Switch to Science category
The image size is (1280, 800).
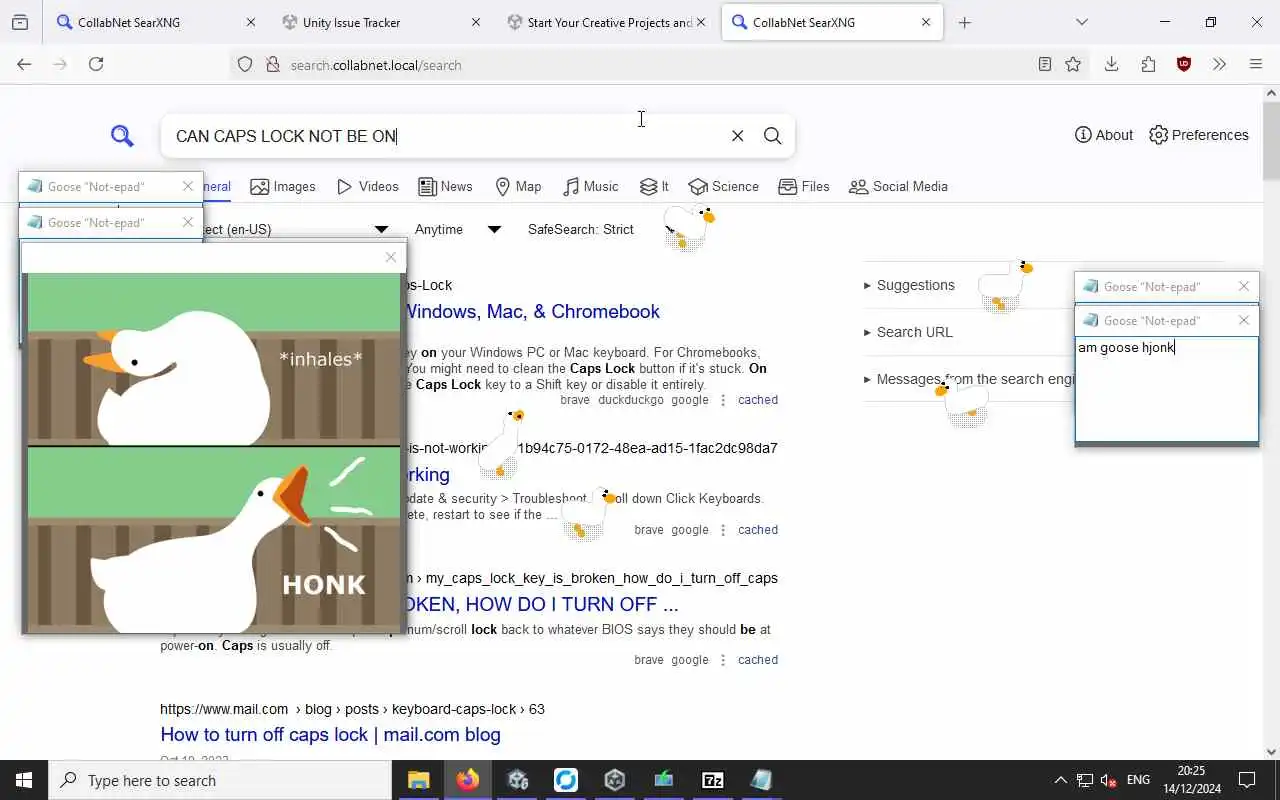coord(723,187)
